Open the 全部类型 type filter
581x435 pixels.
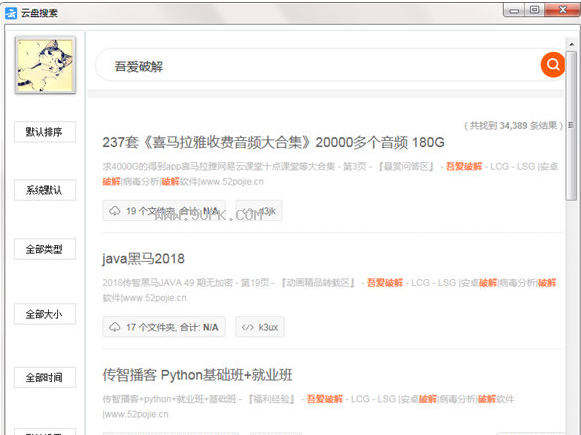45,249
